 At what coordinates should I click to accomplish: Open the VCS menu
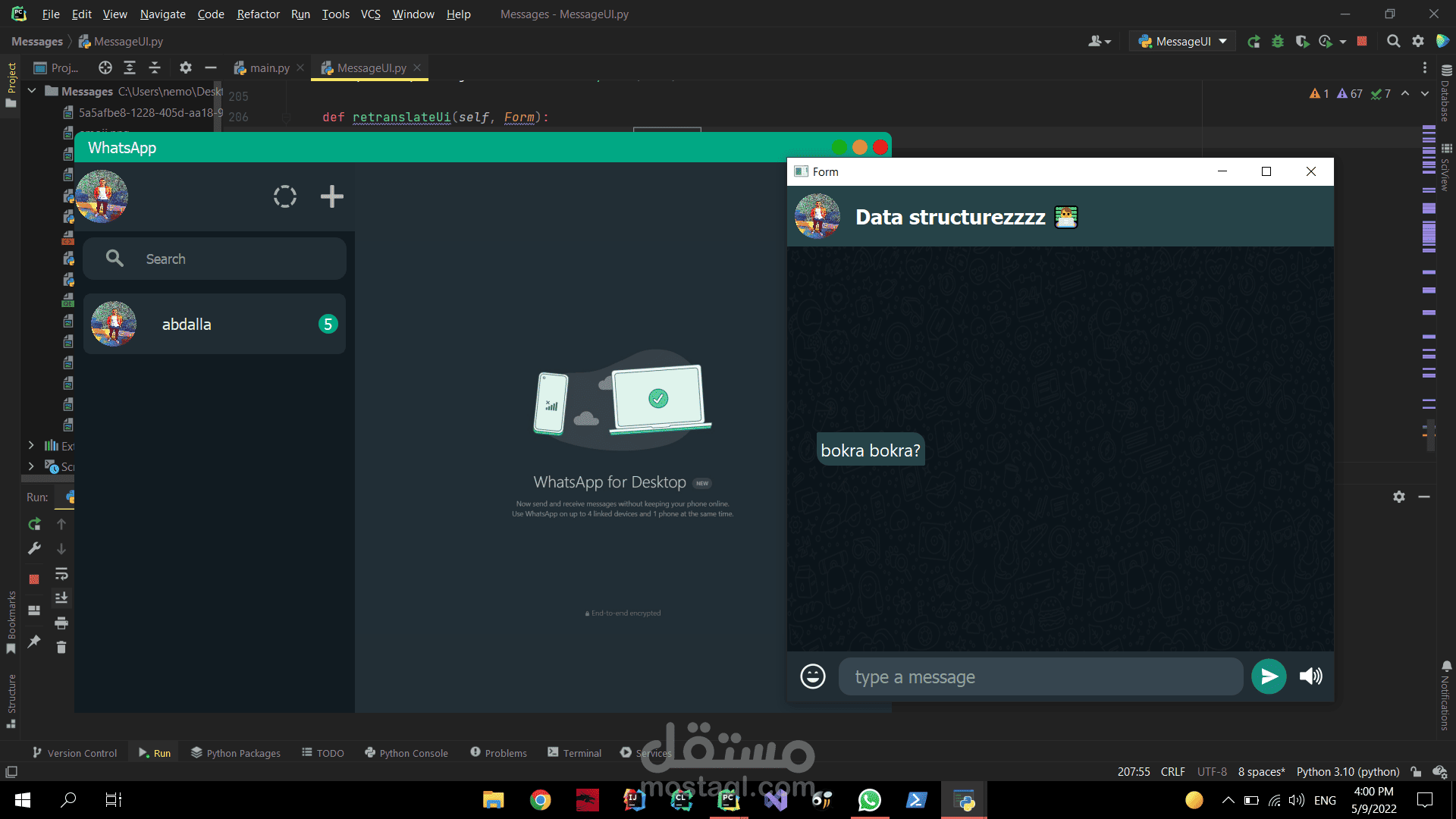tap(370, 14)
